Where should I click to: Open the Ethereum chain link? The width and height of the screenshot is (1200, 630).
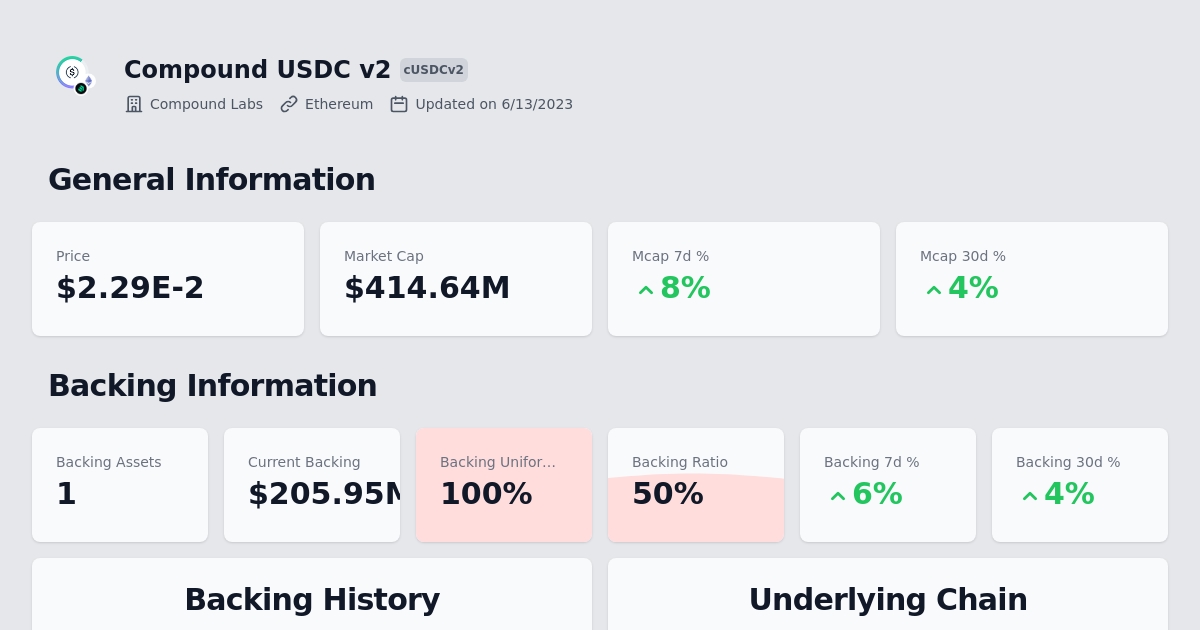339,104
